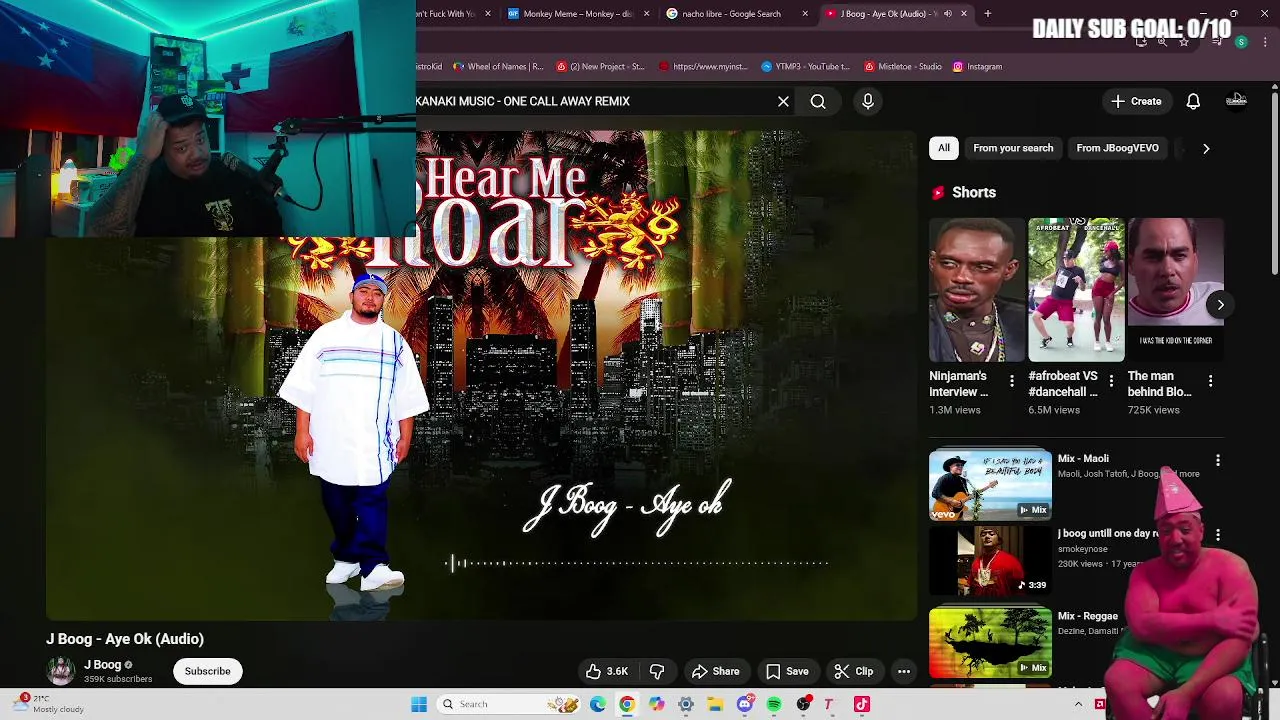Show hidden system tray icons

pyautogui.click(x=1078, y=704)
